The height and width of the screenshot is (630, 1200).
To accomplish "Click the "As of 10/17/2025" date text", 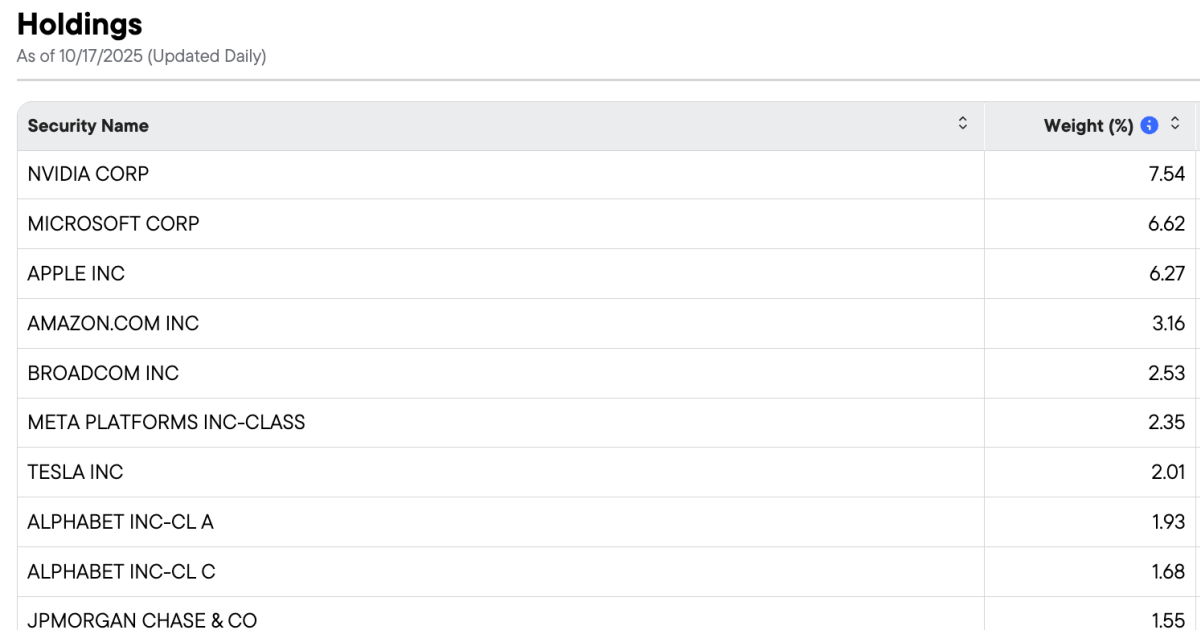I will (x=80, y=56).
